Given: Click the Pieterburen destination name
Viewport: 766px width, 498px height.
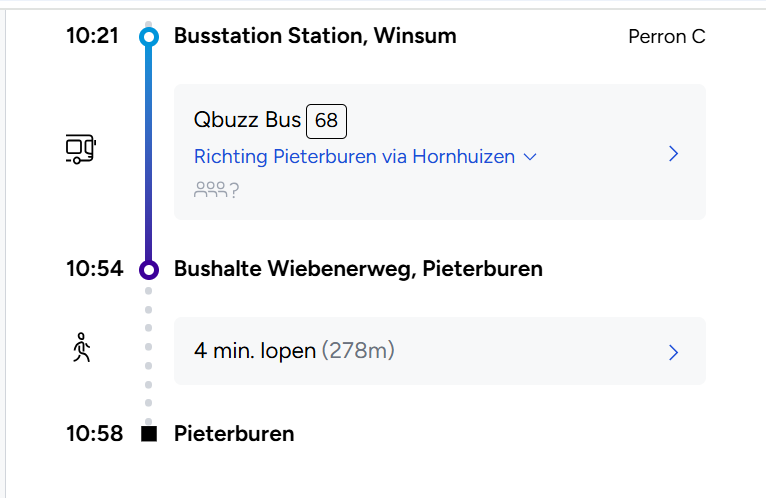Looking at the screenshot, I should [x=234, y=434].
